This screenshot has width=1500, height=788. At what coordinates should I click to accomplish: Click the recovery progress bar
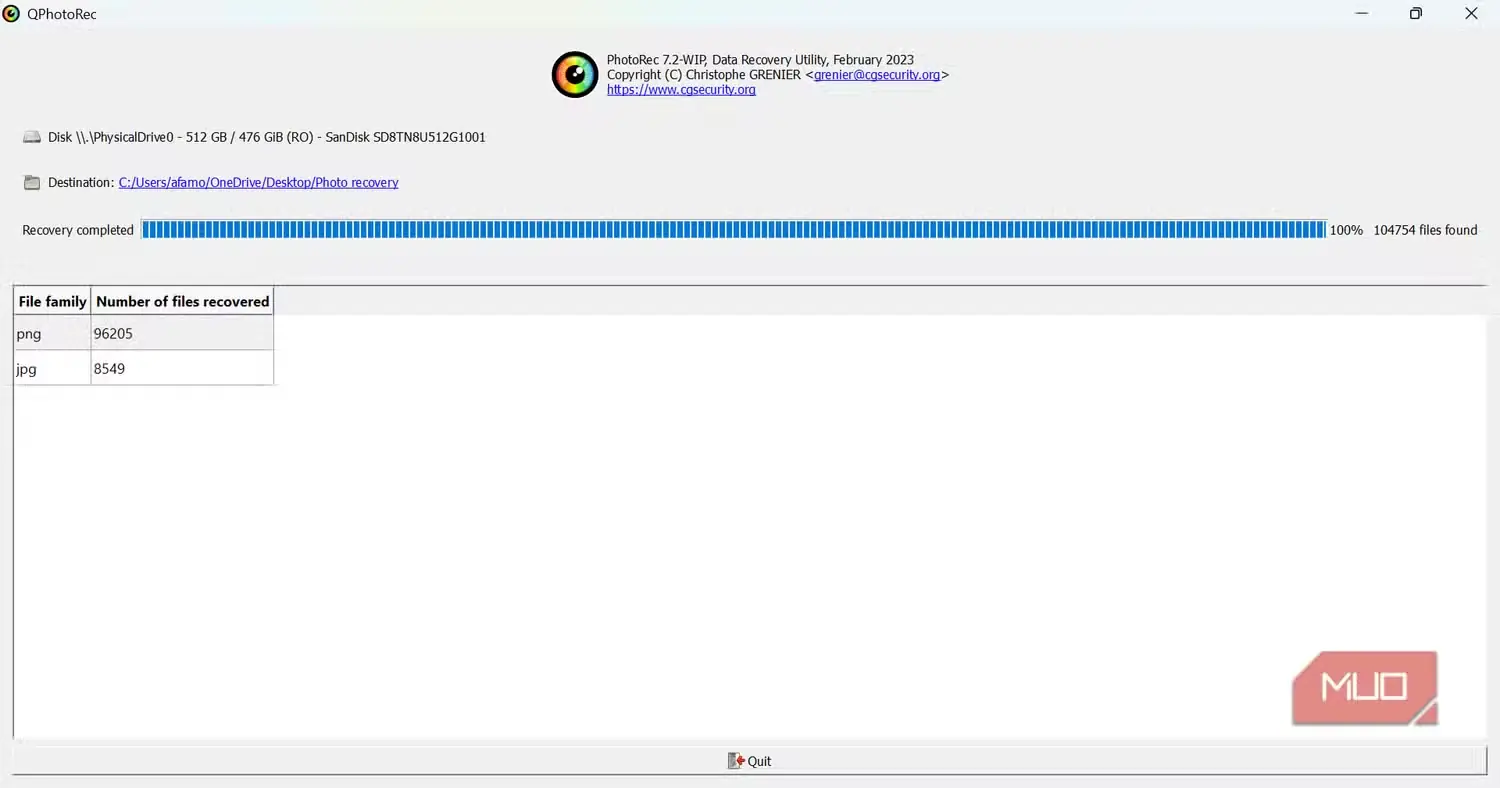[x=734, y=230]
